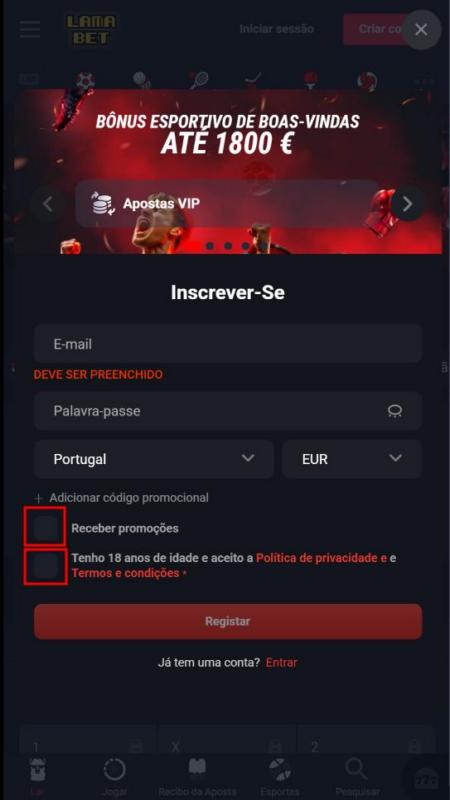Expand the Portugal country dropdown
This screenshot has width=450, height=800.
pos(154,459)
